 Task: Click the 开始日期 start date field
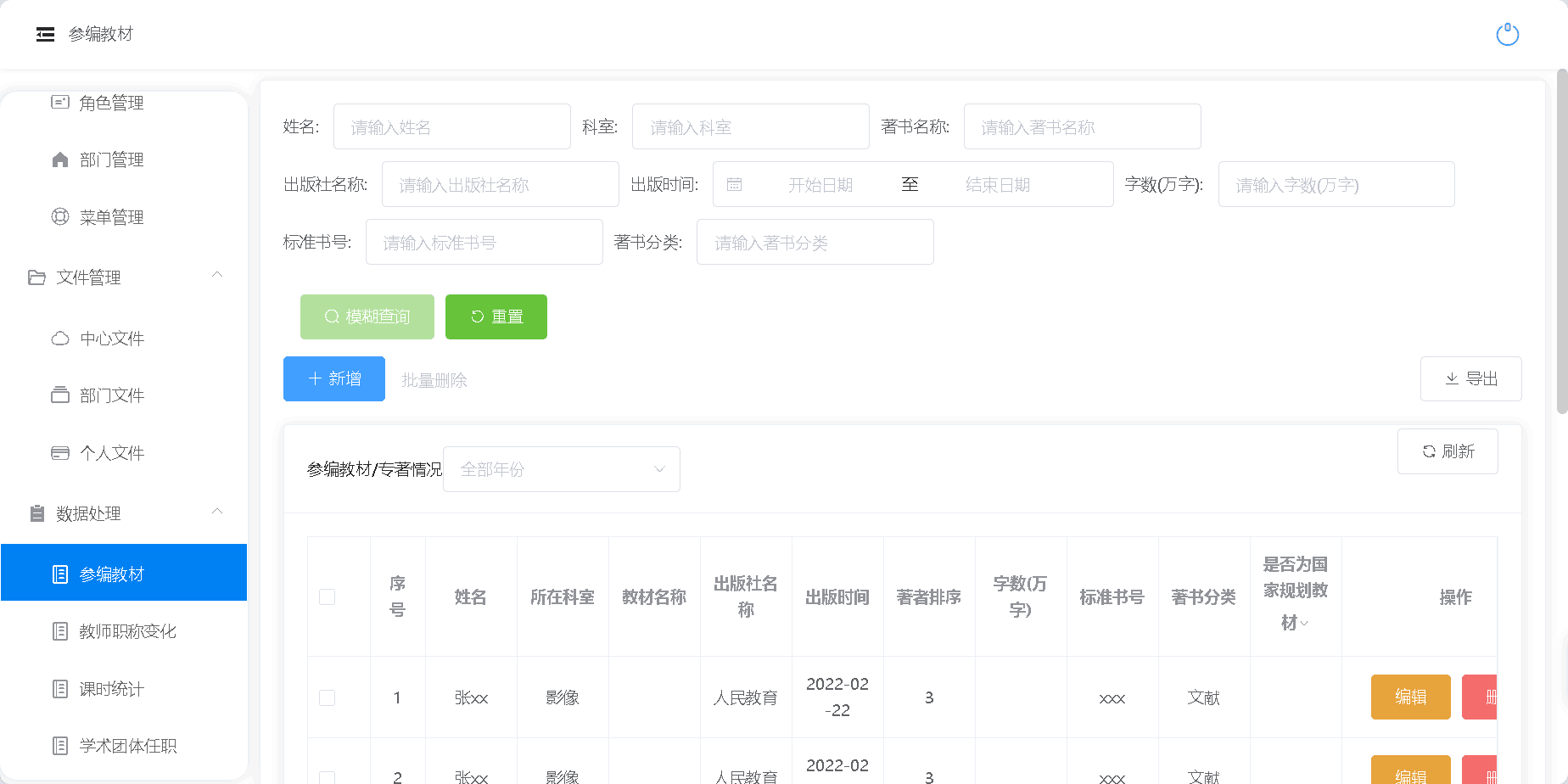point(820,185)
